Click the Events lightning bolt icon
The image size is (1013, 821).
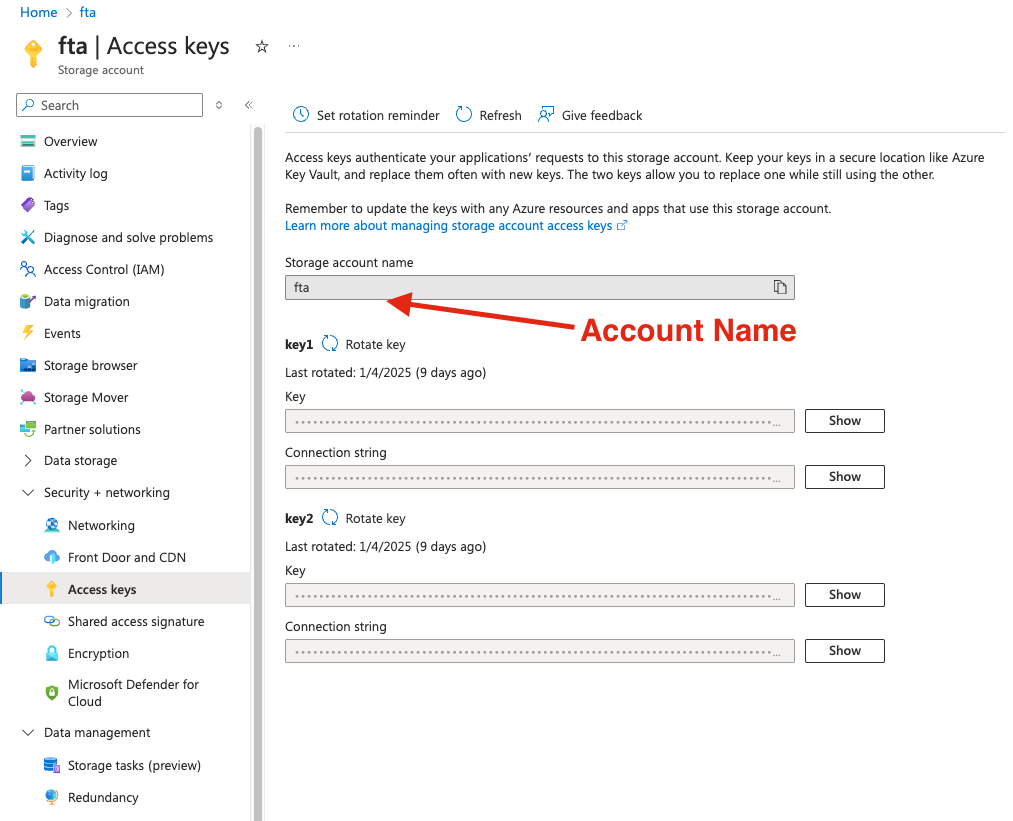(28, 333)
